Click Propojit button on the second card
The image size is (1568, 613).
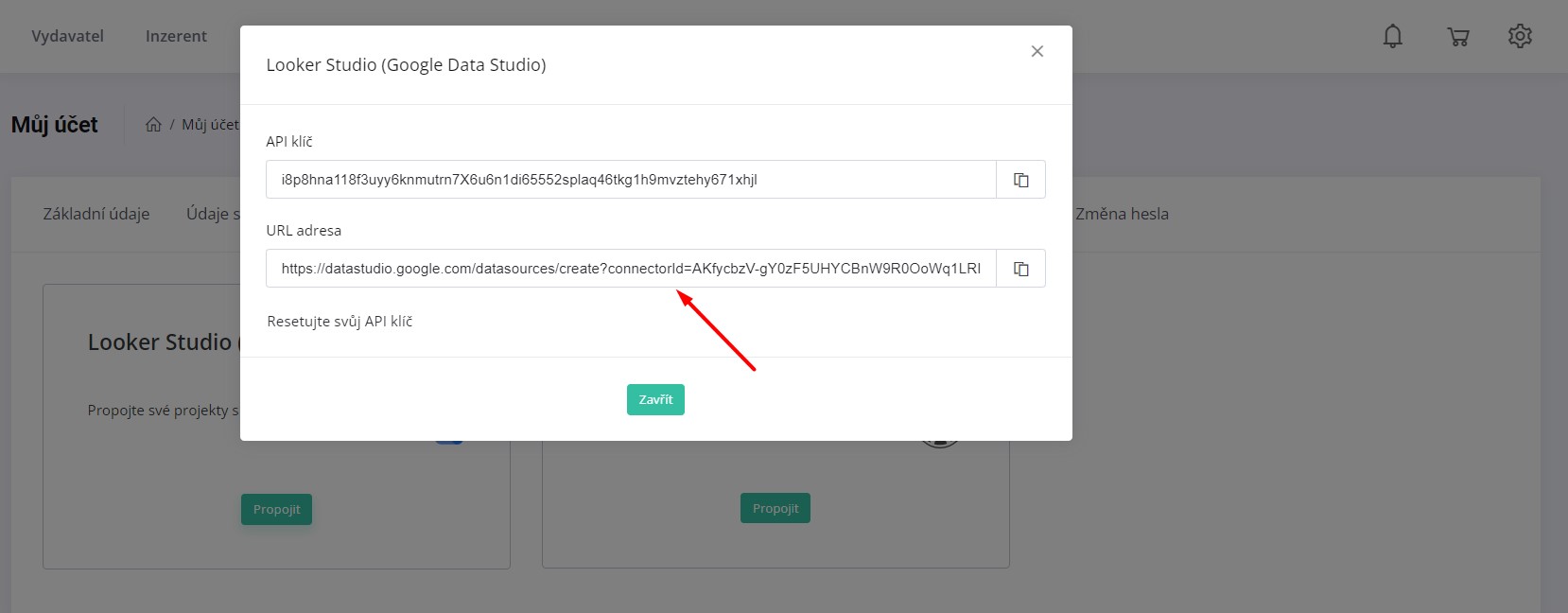[x=775, y=508]
